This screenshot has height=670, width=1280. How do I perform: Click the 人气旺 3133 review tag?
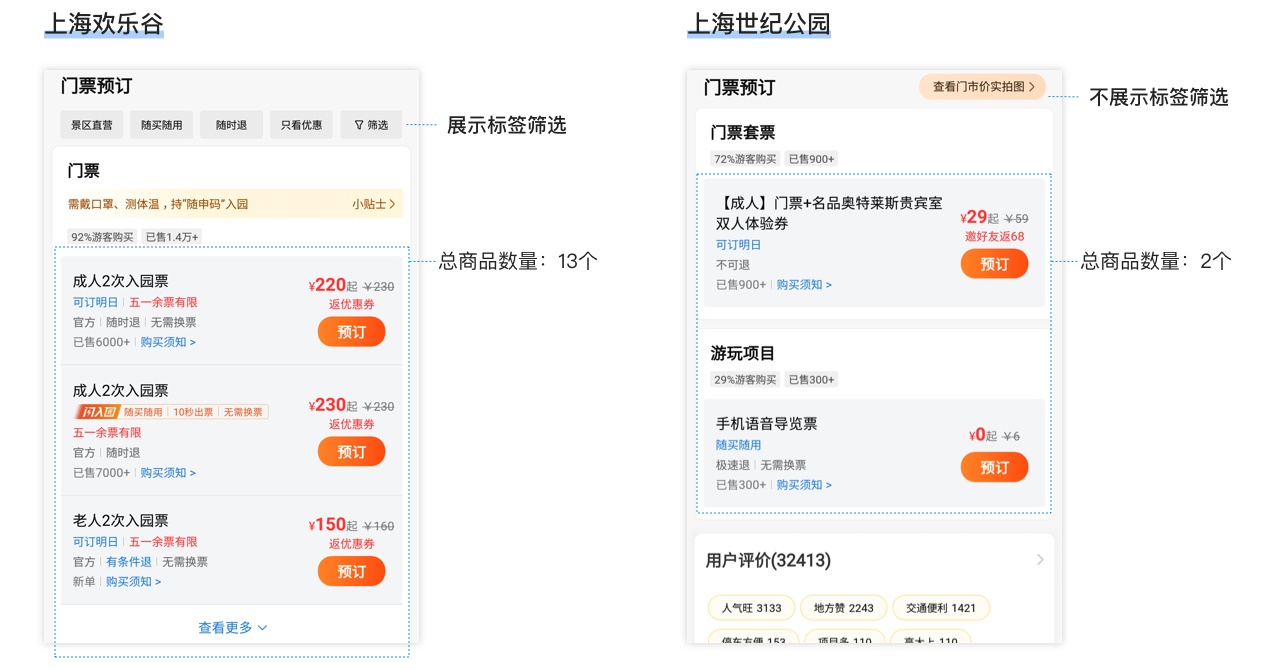coord(751,607)
